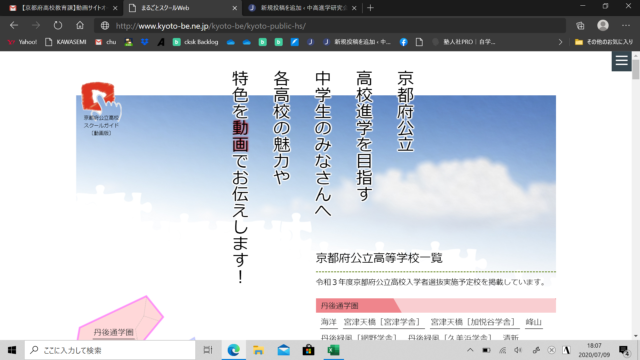This screenshot has height=360, width=640.
Task: Click the 丹後通学圏 pink section header
Action: [436, 305]
